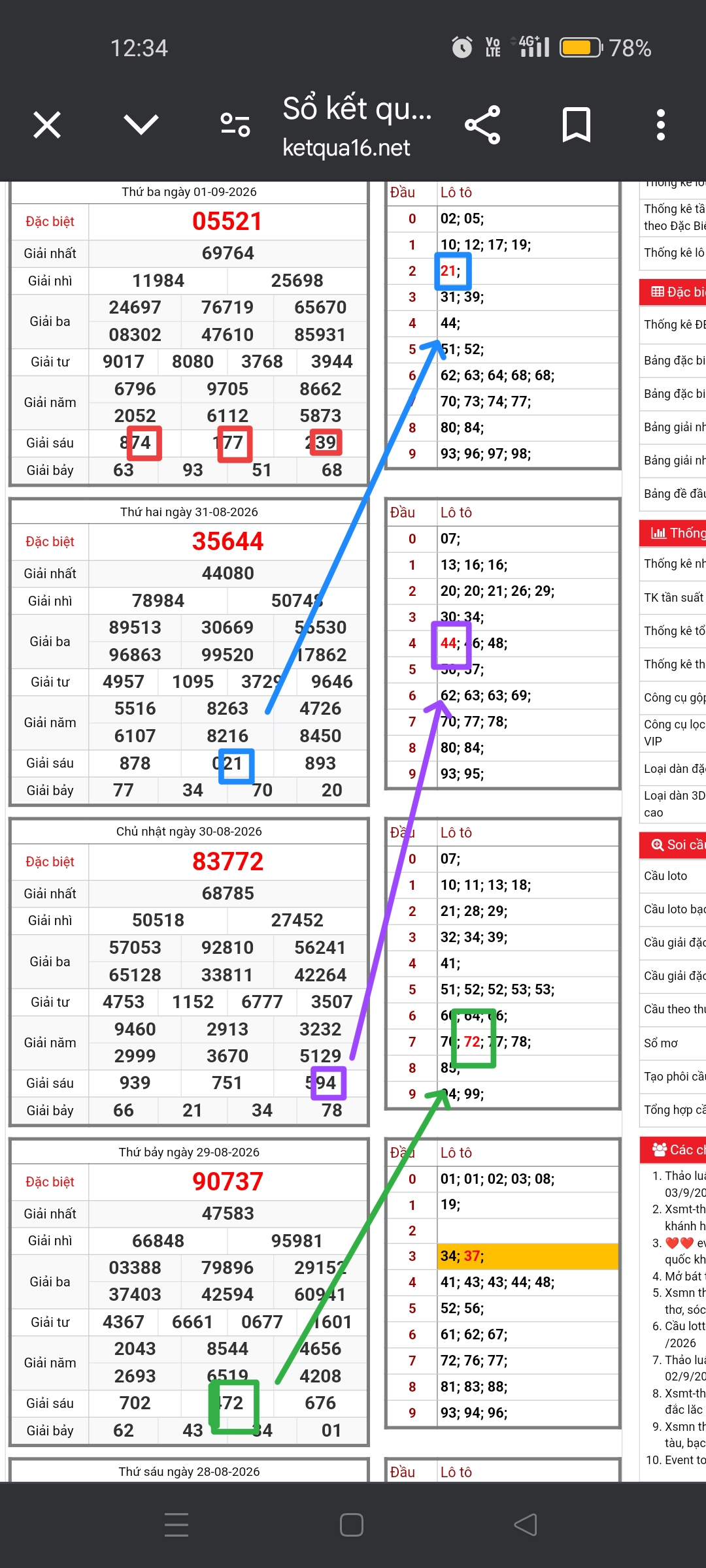Select Giải tư number 9017
Viewport: 706px width, 1568px height.
click(x=124, y=362)
